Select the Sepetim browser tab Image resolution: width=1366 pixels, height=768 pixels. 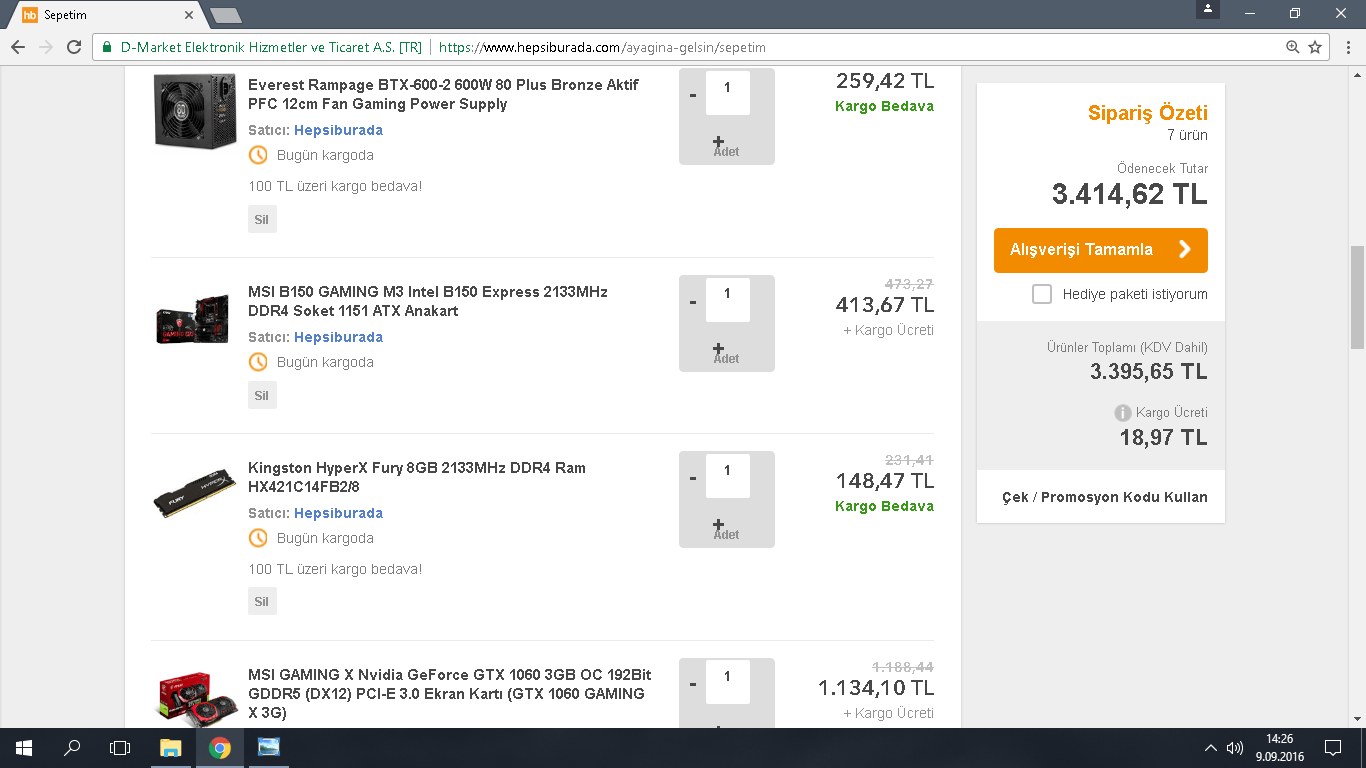point(104,15)
